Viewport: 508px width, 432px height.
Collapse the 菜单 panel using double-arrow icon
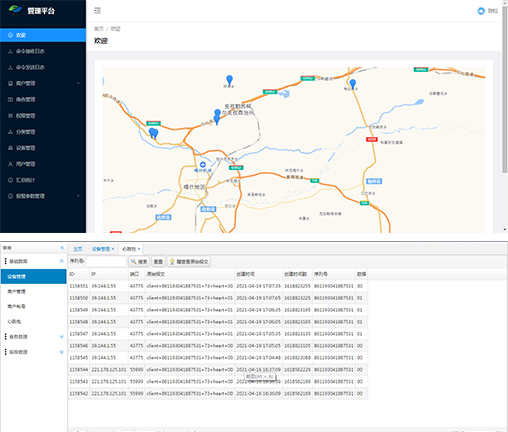click(x=62, y=248)
